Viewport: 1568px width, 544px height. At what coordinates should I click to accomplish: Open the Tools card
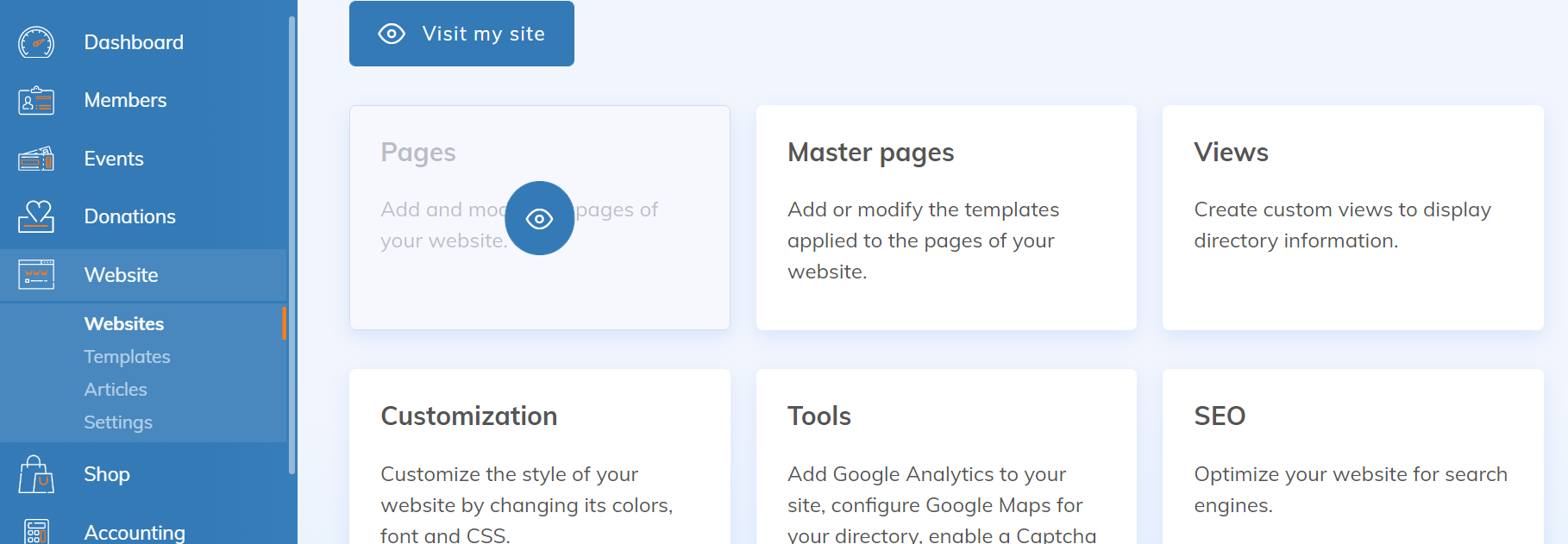point(945,457)
